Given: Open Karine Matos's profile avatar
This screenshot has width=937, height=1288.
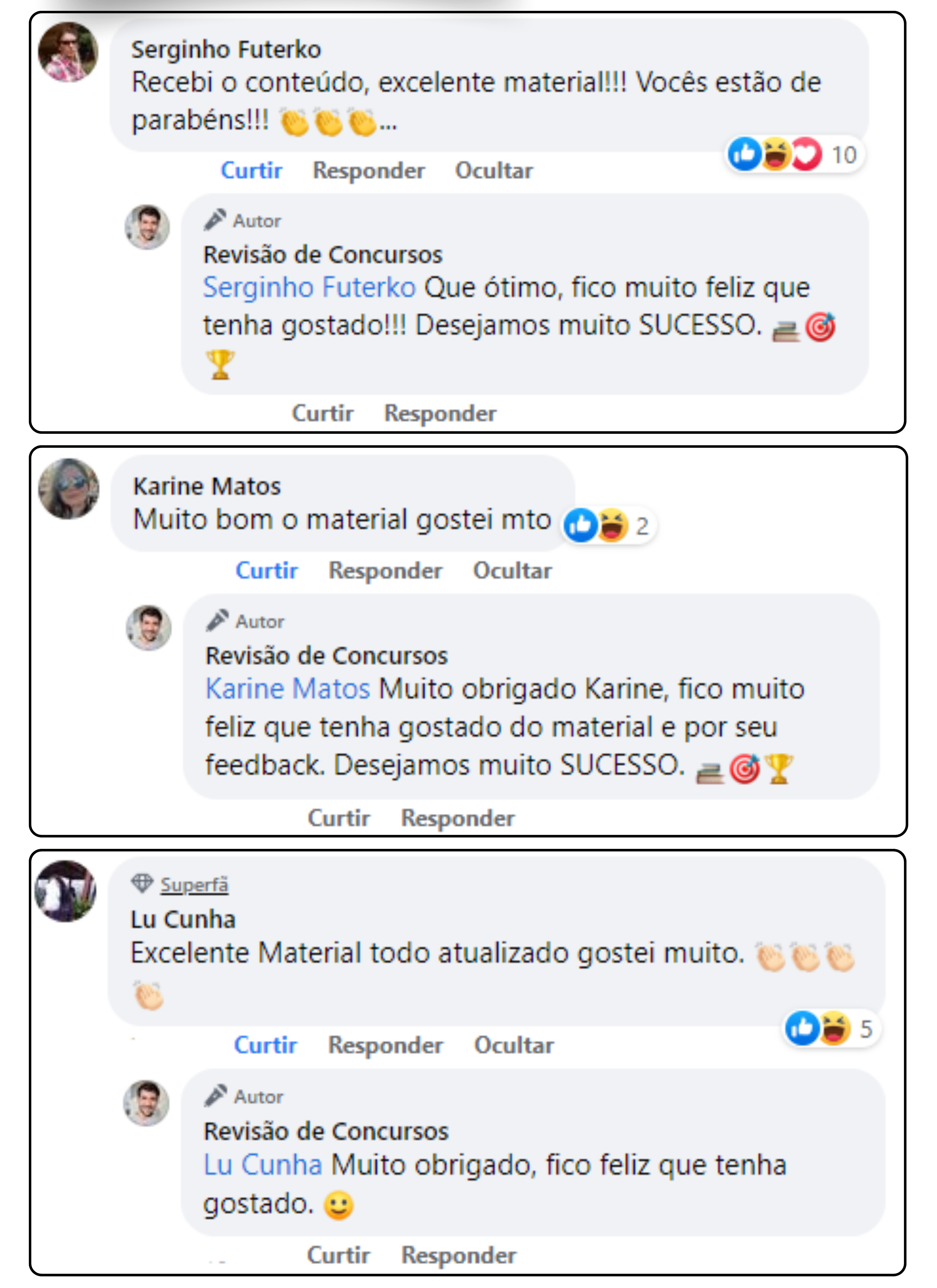Looking at the screenshot, I should click(x=69, y=488).
